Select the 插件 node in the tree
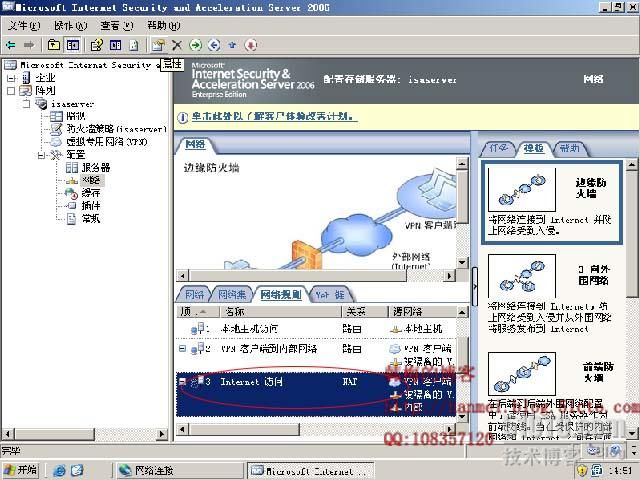Screen dimensions: 640x480 (91, 205)
